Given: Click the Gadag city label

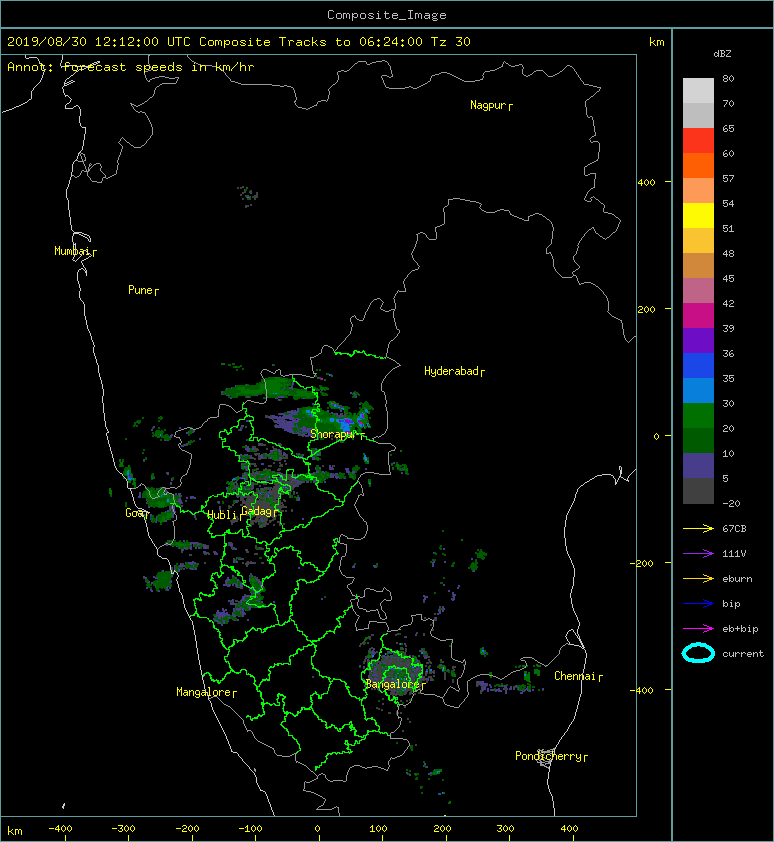Looking at the screenshot, I should (x=257, y=511).
